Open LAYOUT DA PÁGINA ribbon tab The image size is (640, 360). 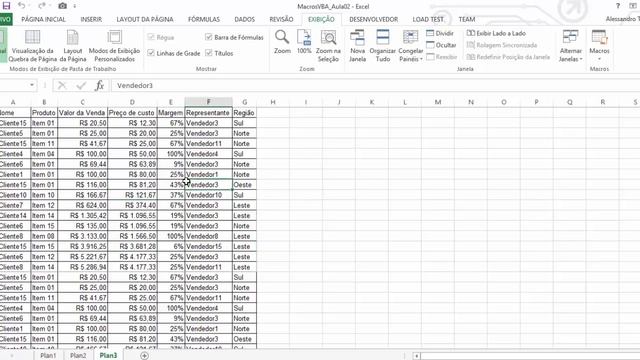pos(145,19)
